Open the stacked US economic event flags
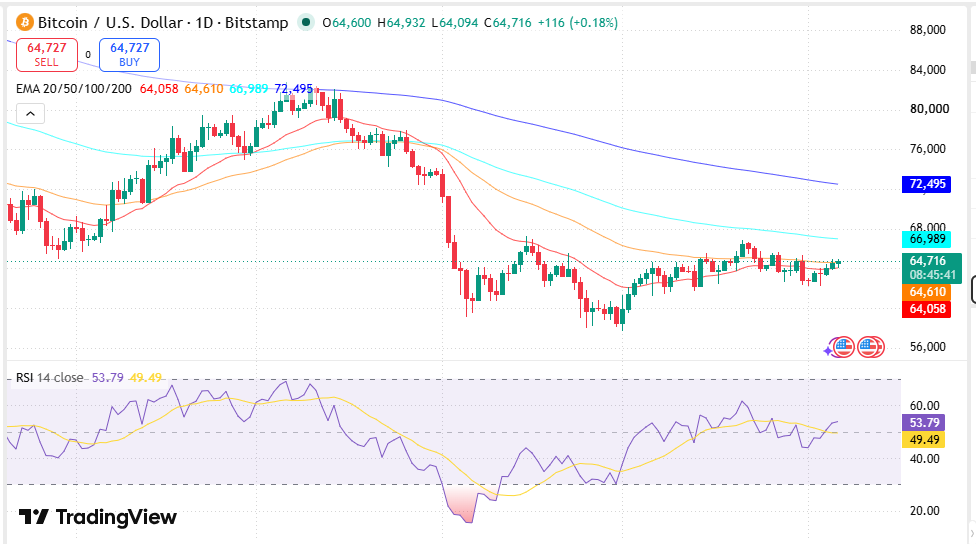 pyautogui.click(x=871, y=347)
